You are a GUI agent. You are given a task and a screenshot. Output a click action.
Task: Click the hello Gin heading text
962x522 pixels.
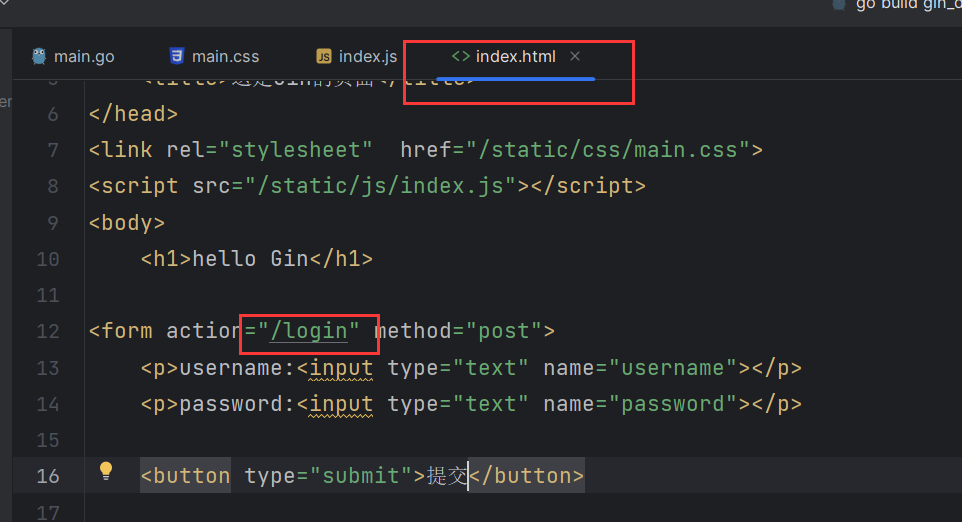point(250,259)
